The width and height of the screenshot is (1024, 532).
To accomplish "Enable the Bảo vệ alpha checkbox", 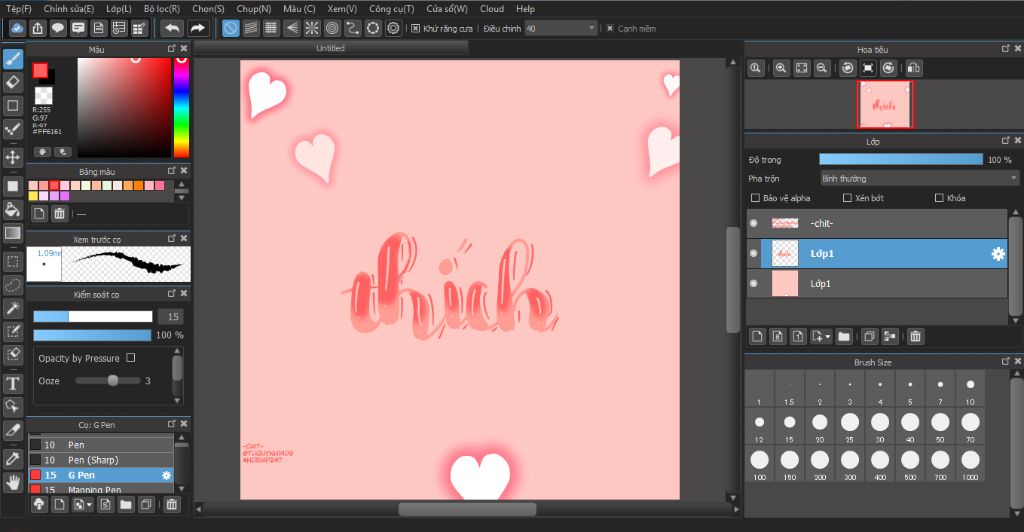I will [756, 198].
